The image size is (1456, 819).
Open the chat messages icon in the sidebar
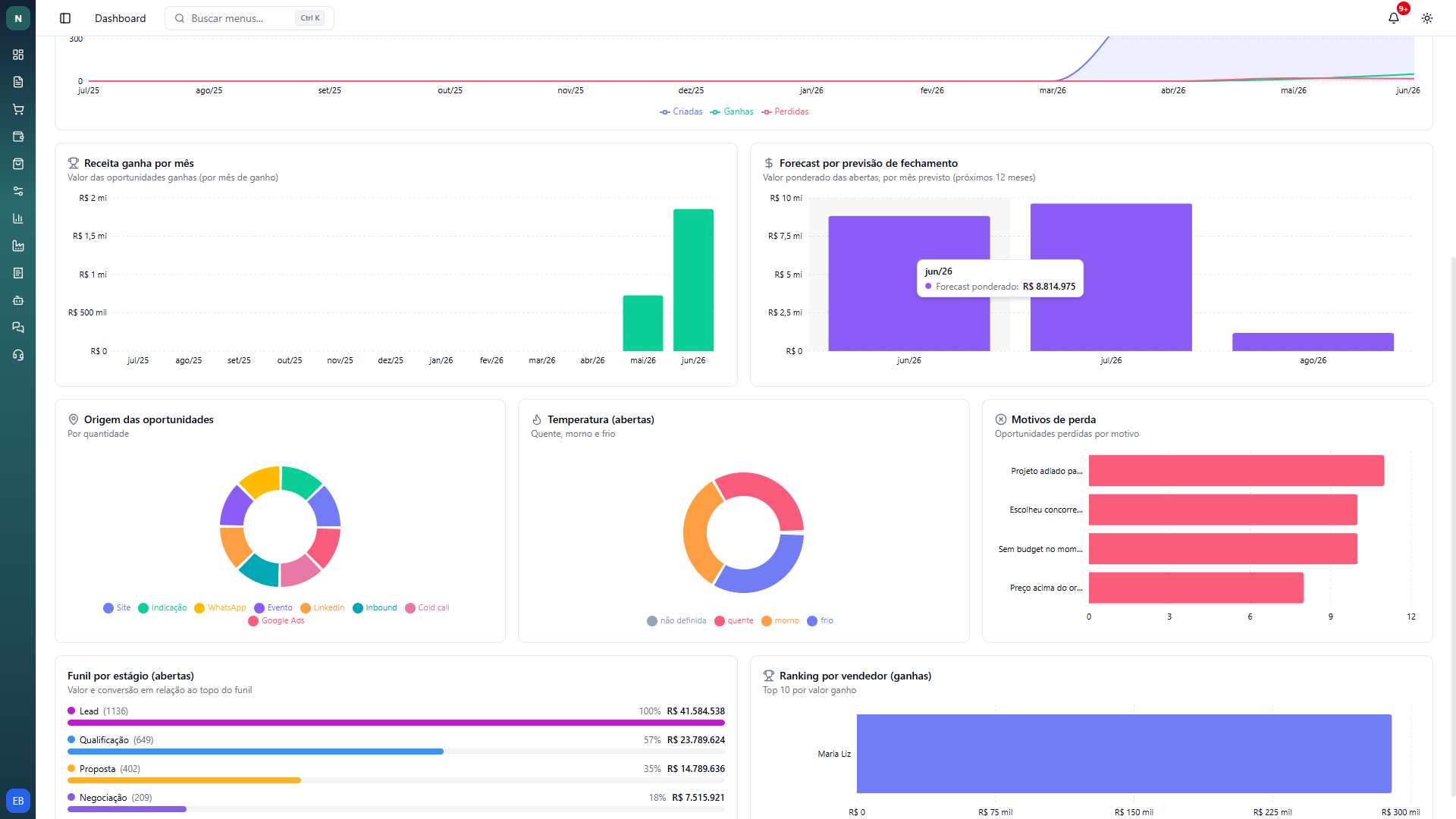[x=18, y=328]
